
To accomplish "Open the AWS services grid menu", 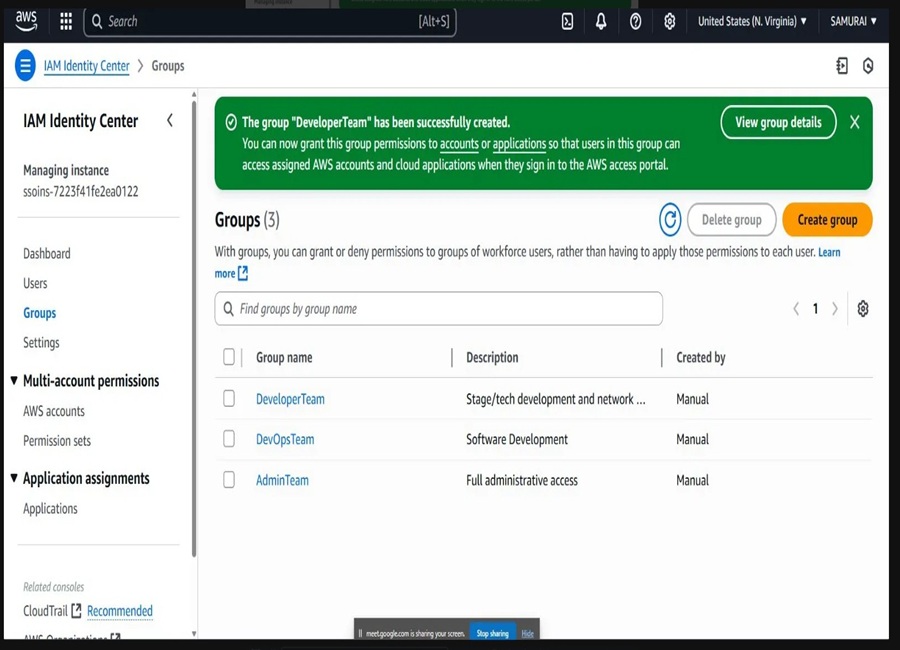I will pyautogui.click(x=66, y=22).
